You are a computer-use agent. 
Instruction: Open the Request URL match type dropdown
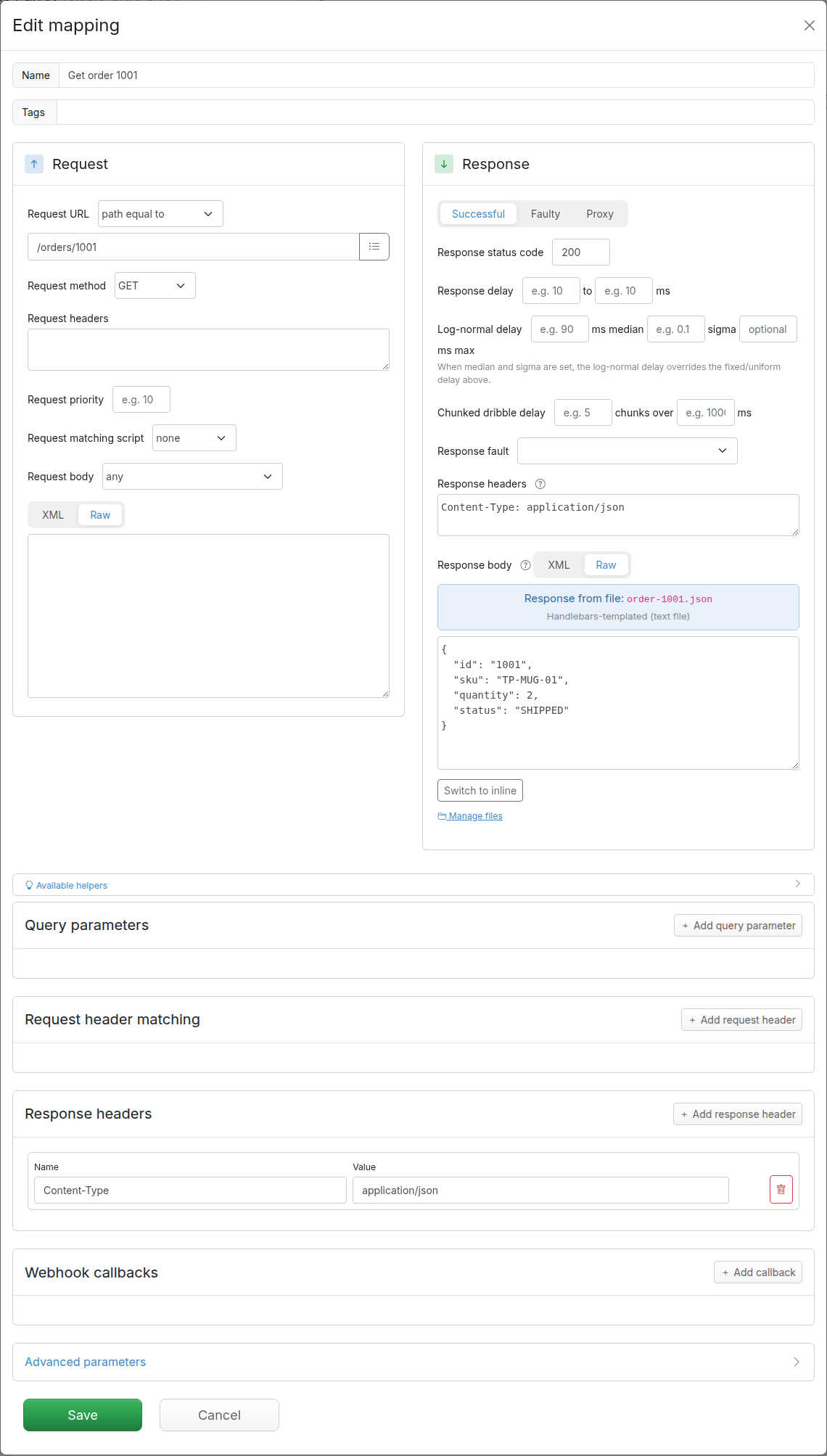(x=160, y=214)
